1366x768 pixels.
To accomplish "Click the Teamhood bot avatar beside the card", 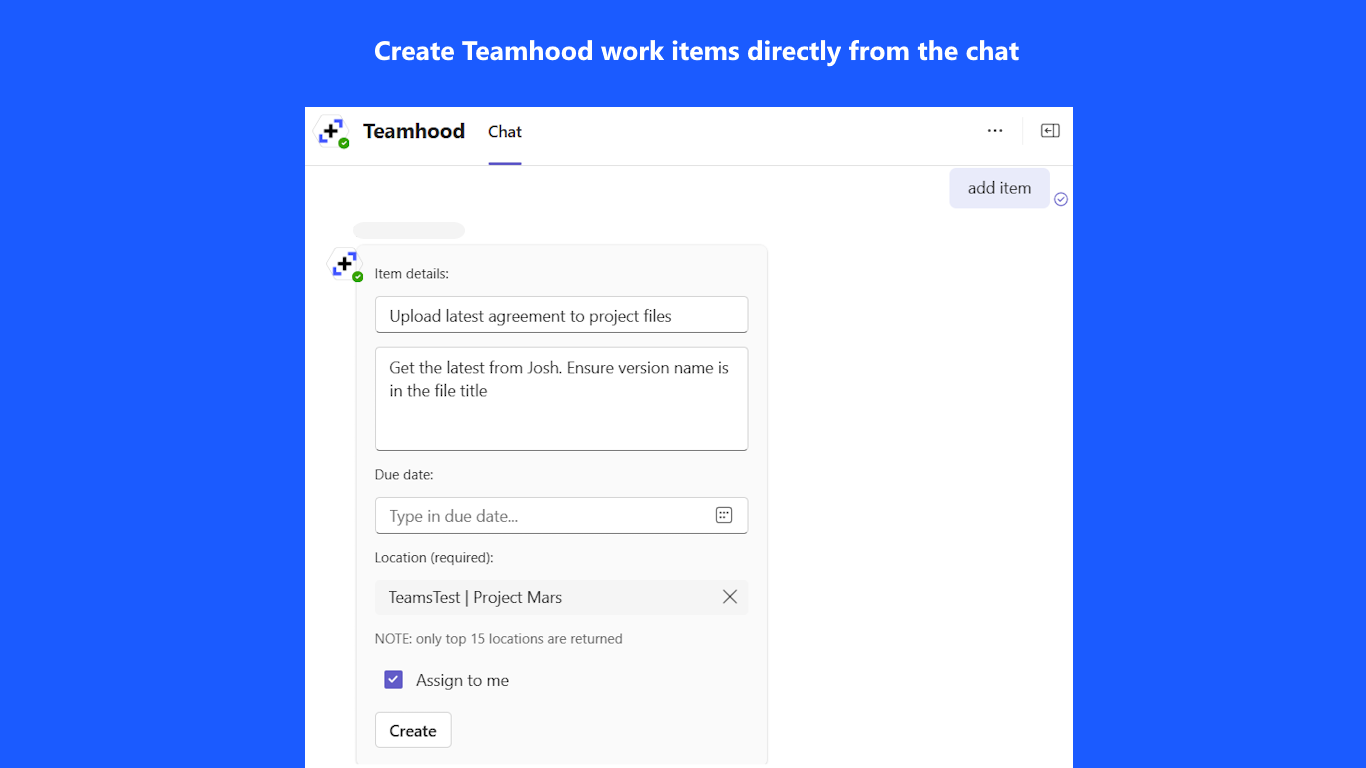I will click(x=345, y=265).
